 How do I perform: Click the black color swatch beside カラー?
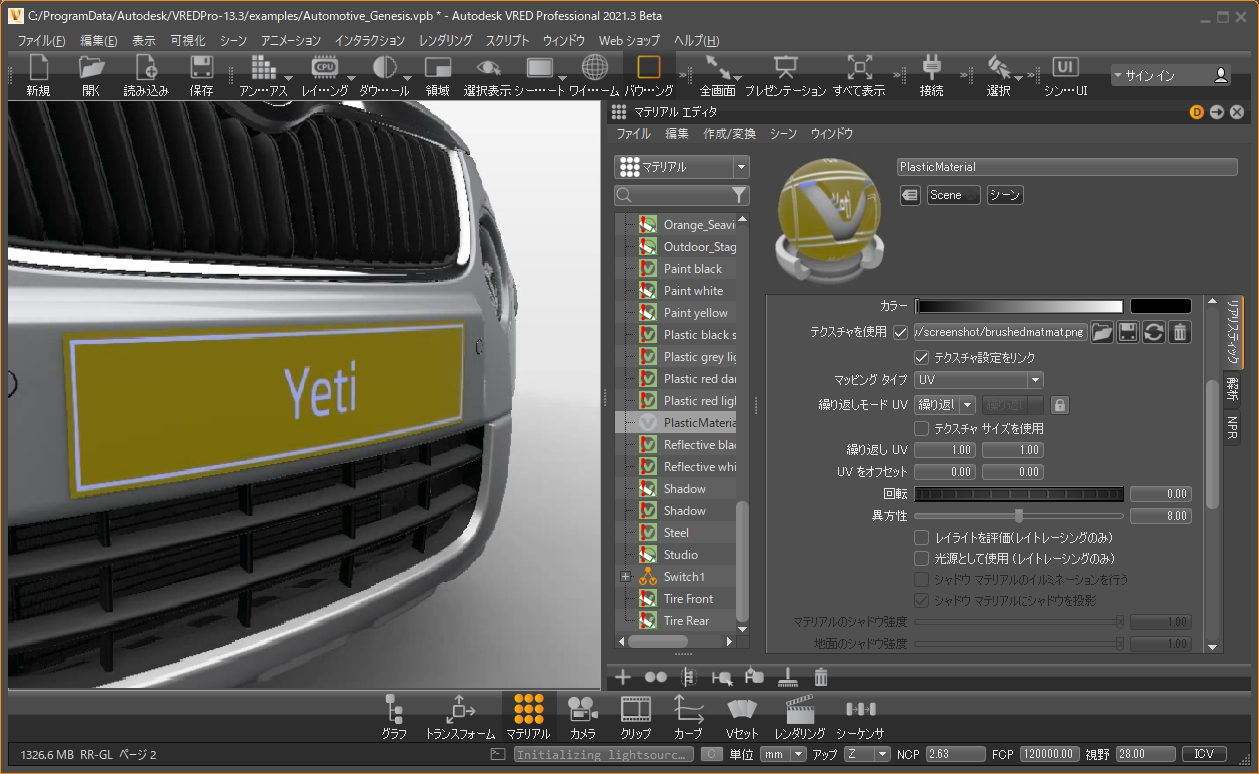tap(1161, 306)
